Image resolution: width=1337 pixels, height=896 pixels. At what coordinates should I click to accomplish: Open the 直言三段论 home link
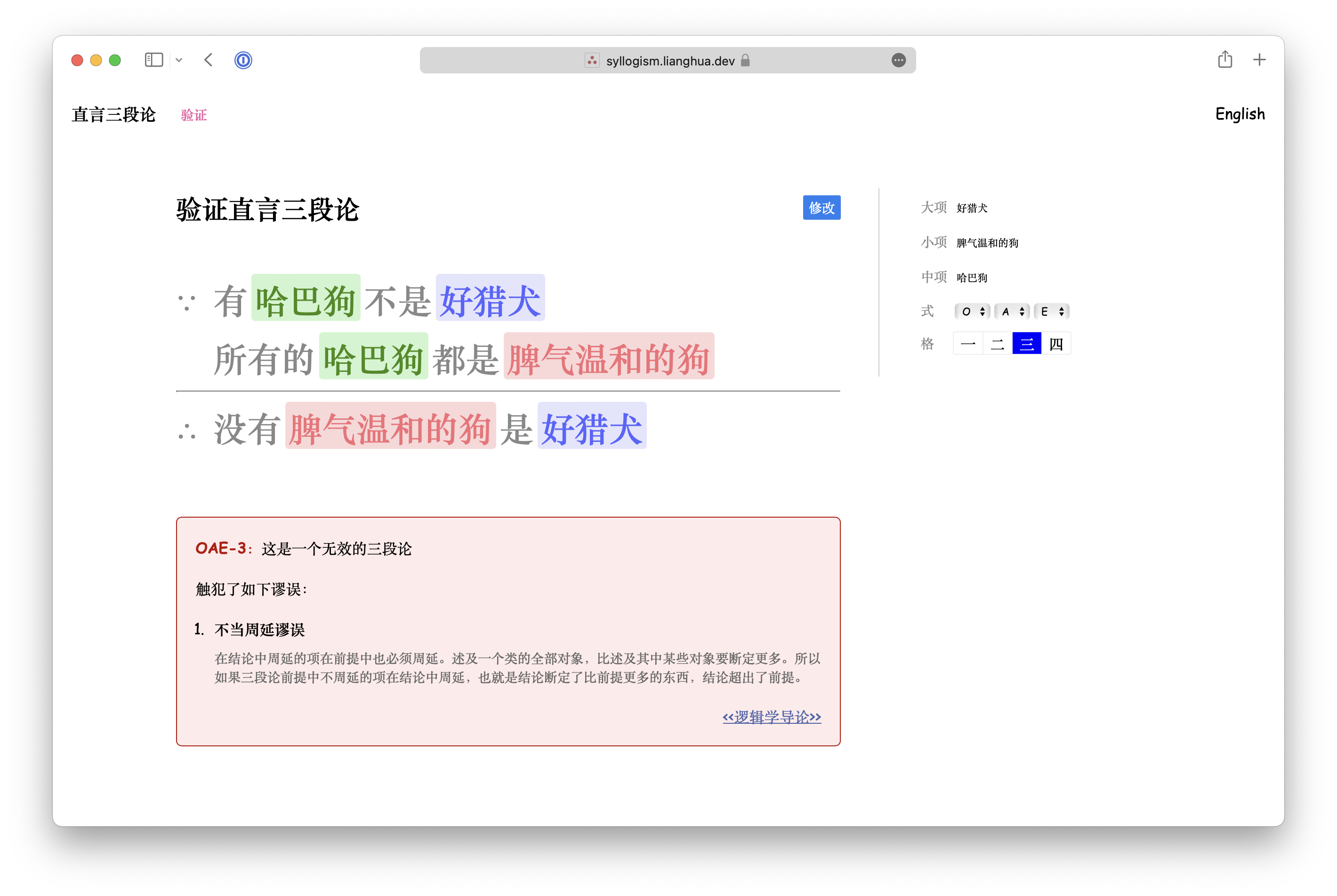(114, 114)
